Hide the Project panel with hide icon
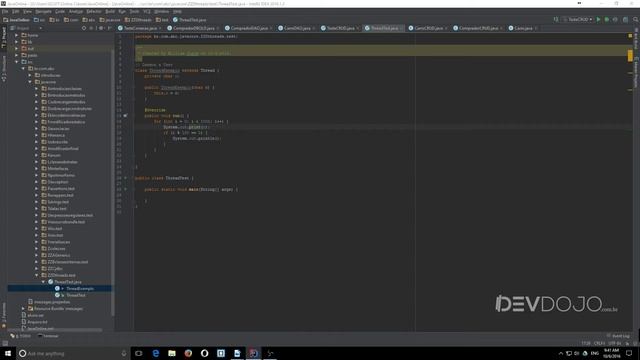 [x=109, y=28]
